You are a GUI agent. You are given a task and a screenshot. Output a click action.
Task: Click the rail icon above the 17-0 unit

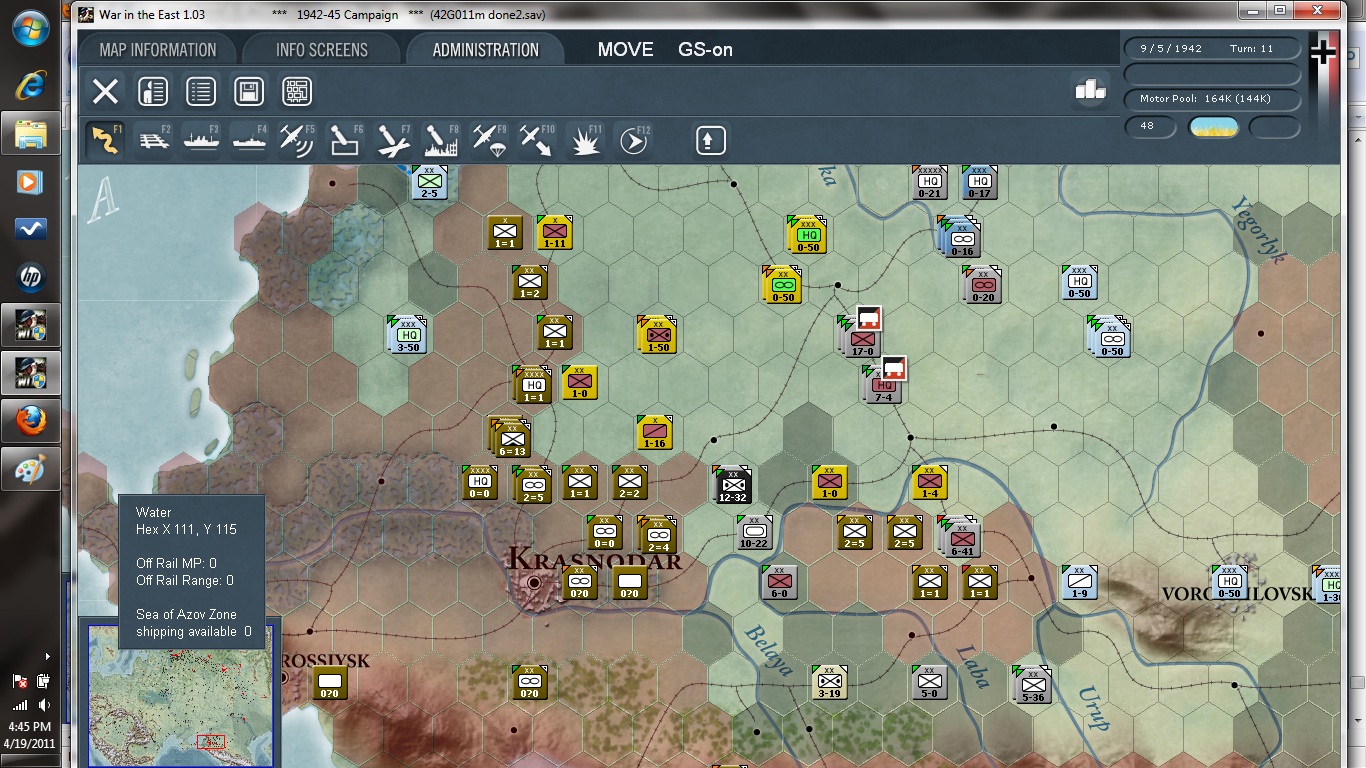click(869, 319)
